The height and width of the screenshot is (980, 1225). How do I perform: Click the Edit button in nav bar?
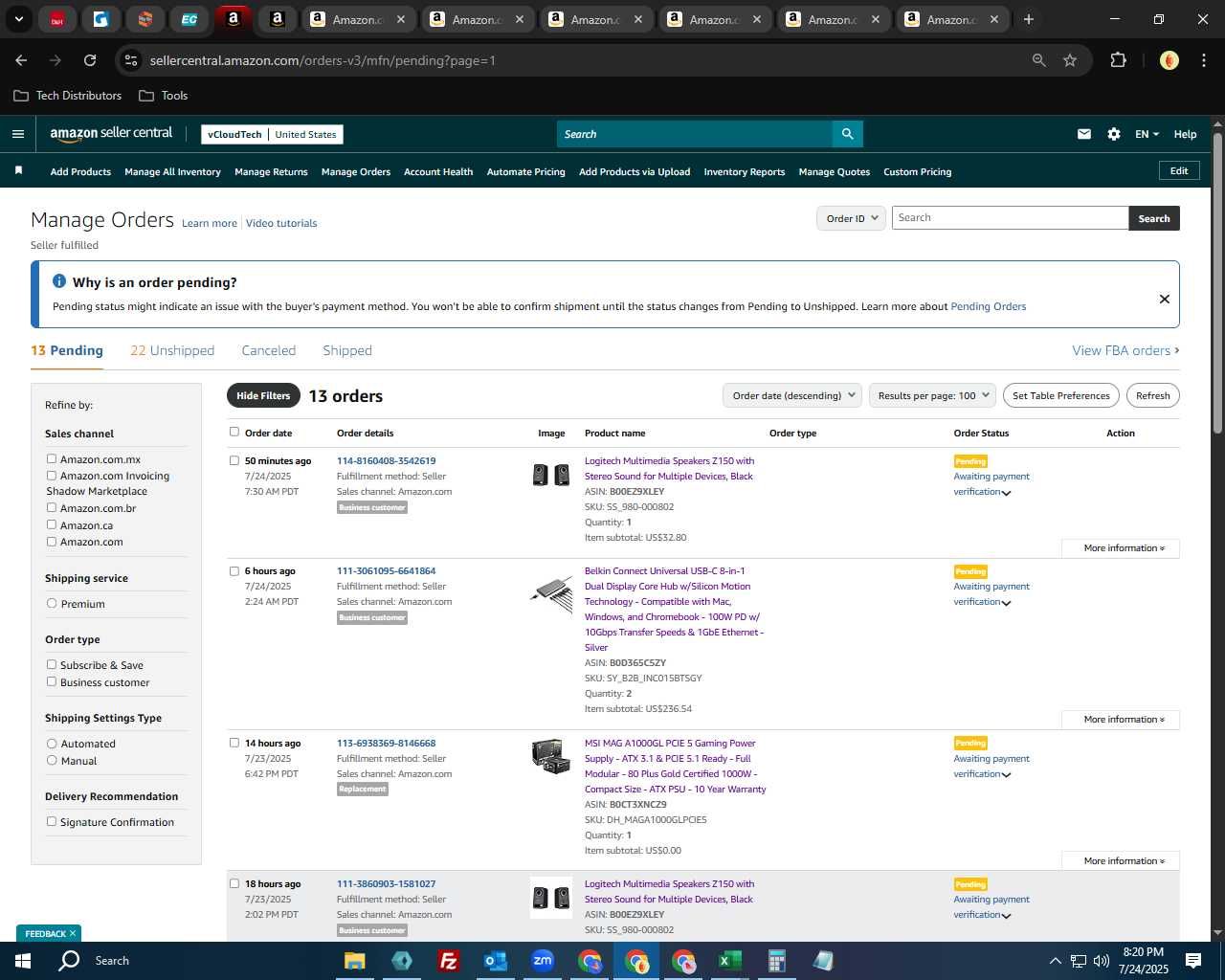coord(1179,170)
